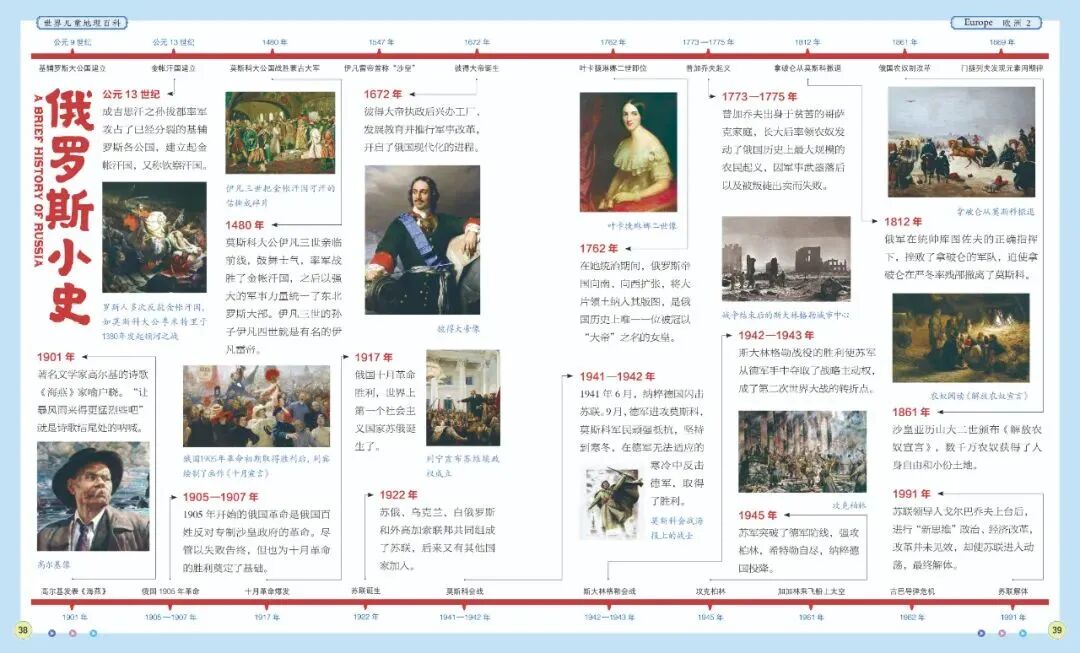1080x653 pixels.
Task: Click the 1922年 marker on bottom timeline
Action: coord(366,617)
